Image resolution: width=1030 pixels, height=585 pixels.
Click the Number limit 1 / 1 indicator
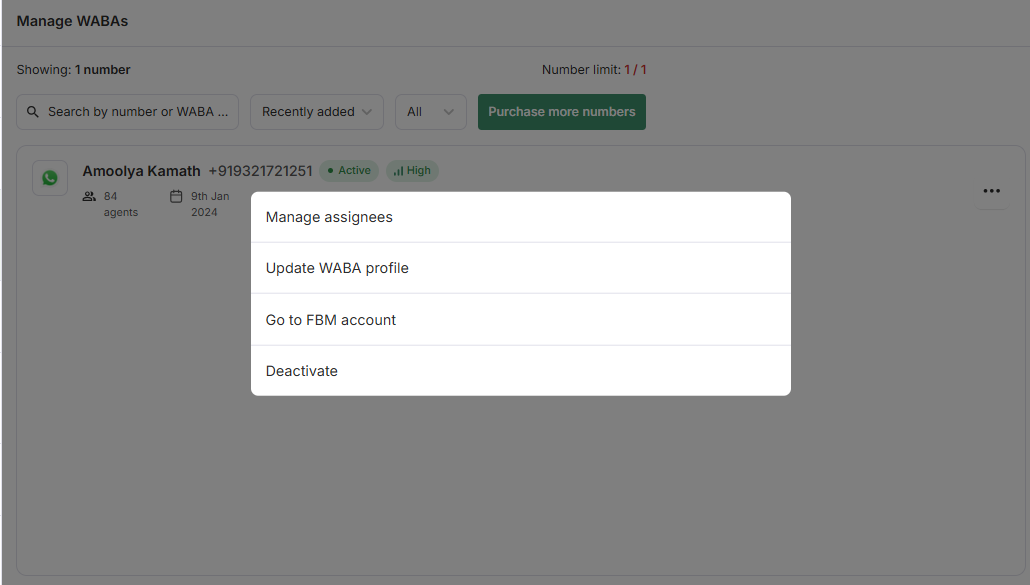pos(594,70)
